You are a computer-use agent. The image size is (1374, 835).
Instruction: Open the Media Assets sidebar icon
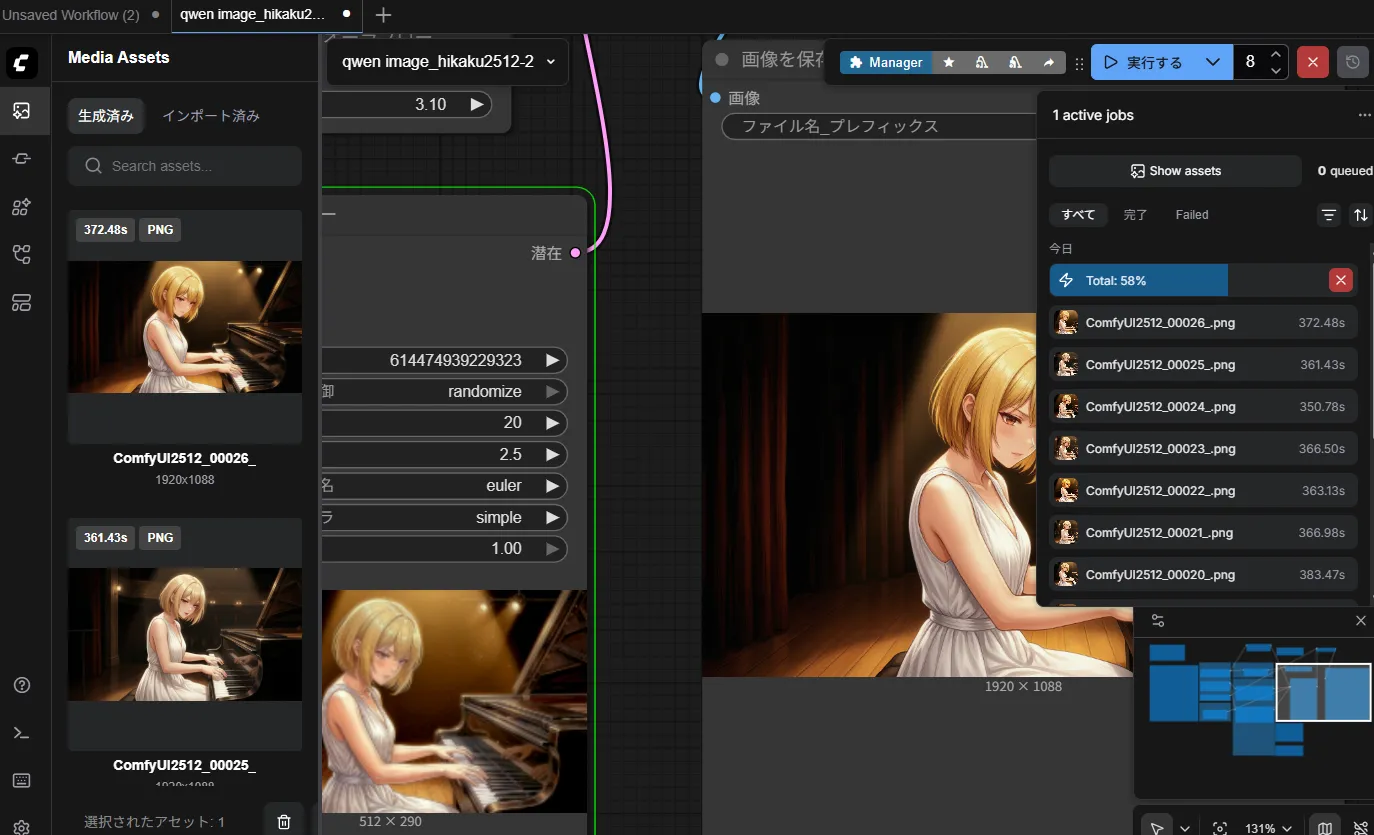tap(21, 111)
